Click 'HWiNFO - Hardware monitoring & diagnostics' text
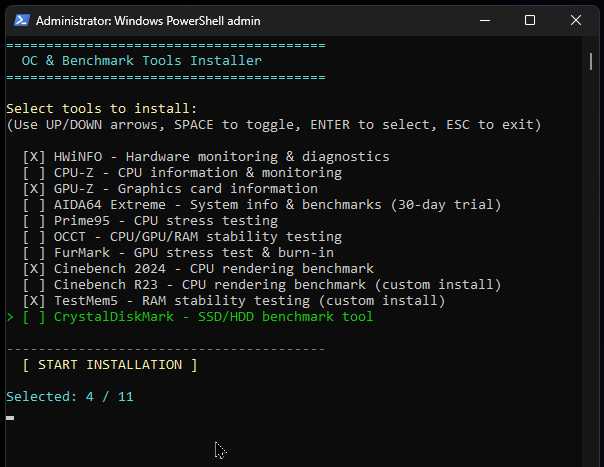This screenshot has width=604, height=467. (221, 157)
